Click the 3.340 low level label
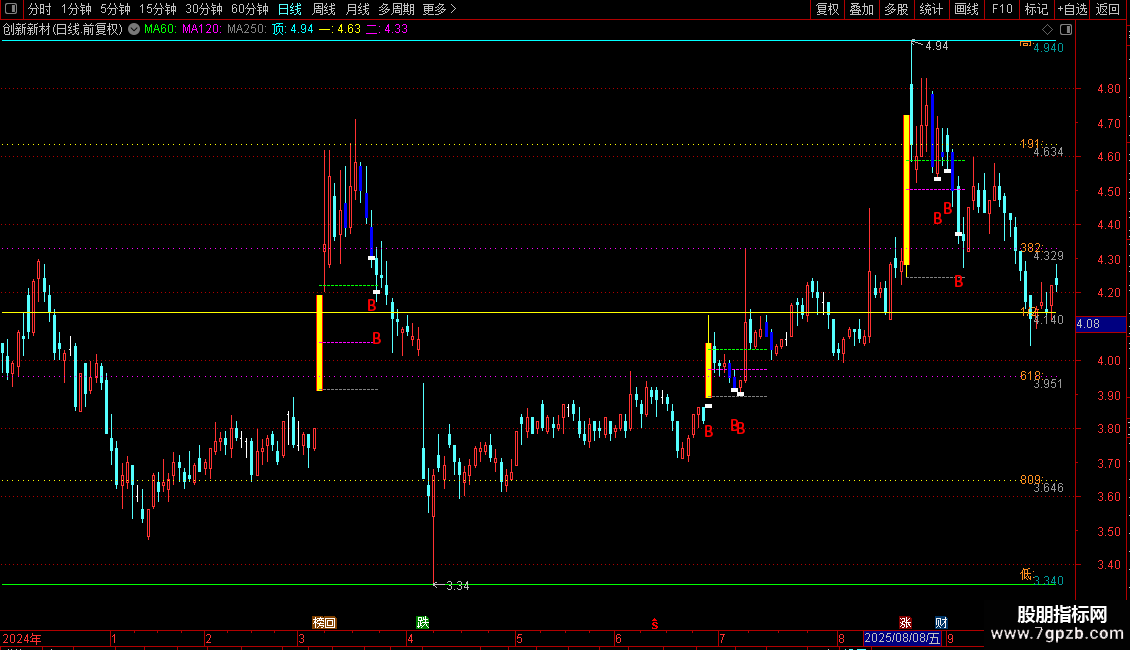The height and width of the screenshot is (650, 1130). point(1048,581)
